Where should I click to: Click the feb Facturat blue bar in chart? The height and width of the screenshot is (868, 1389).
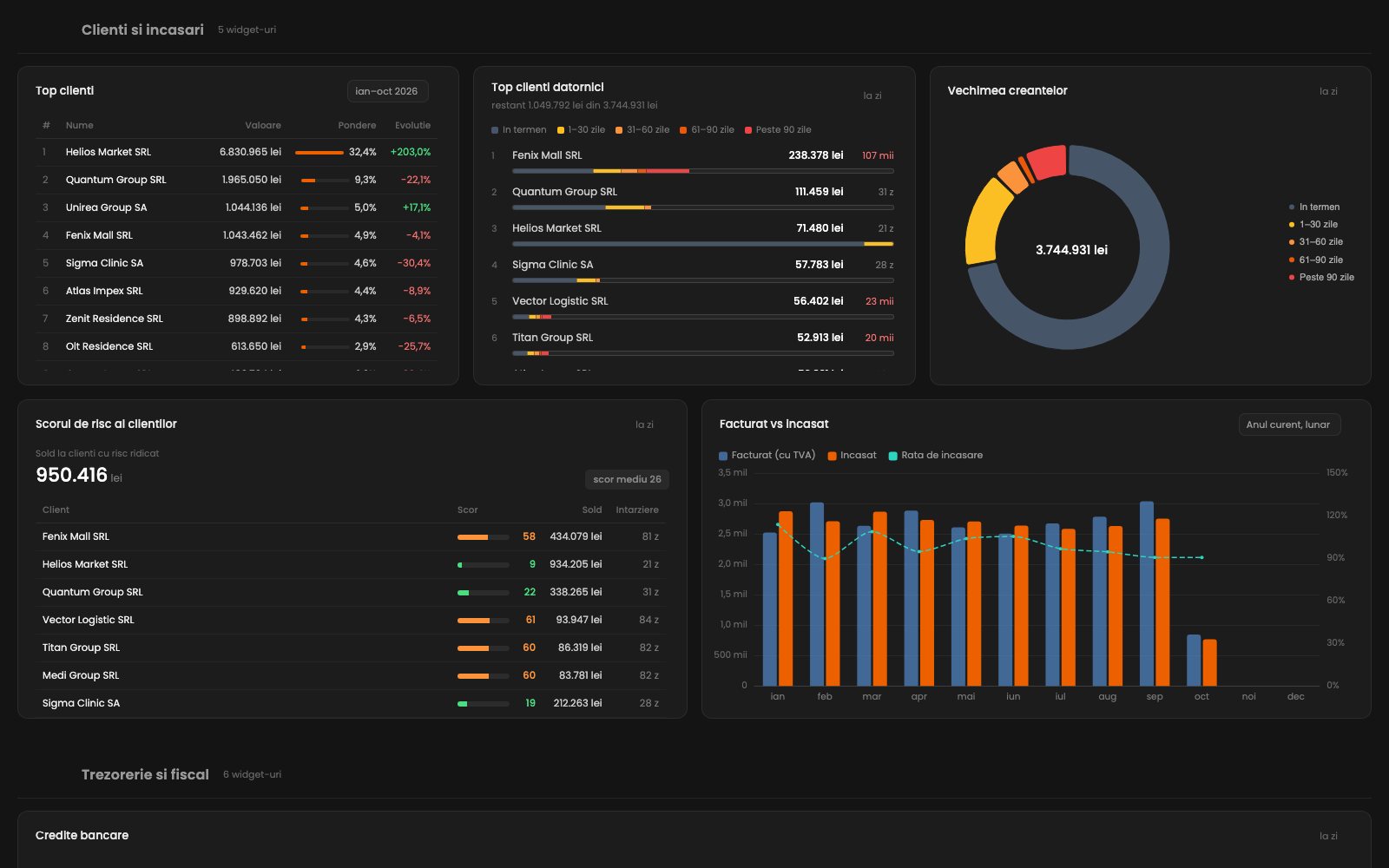point(817,595)
